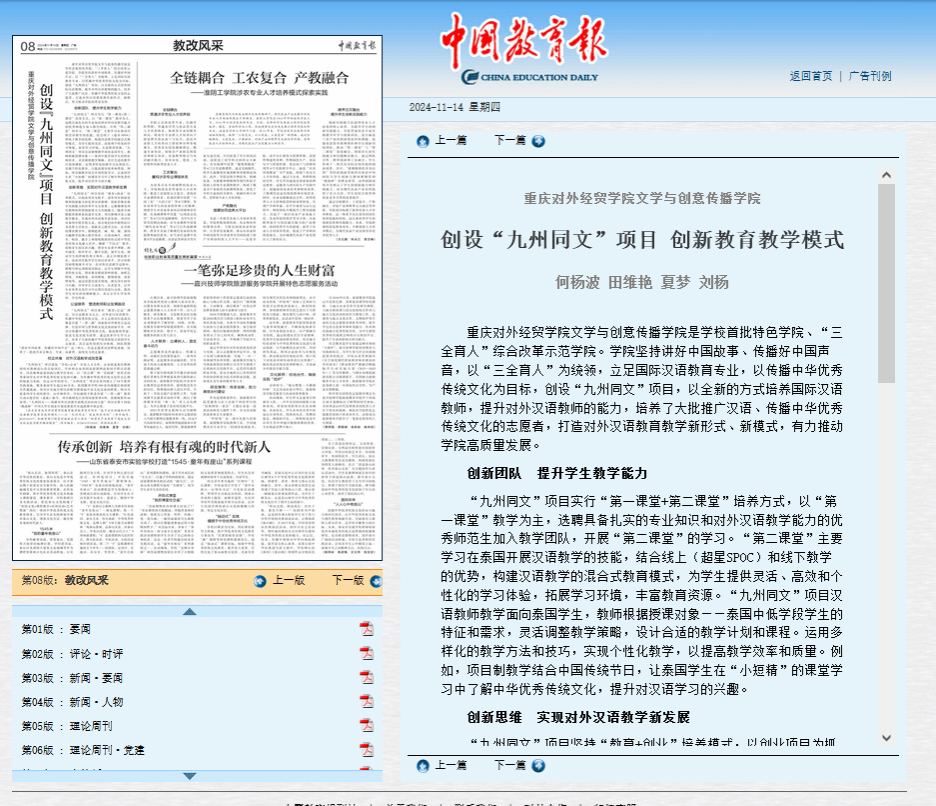Open the 广告刊例 link
This screenshot has width=936, height=806.
pyautogui.click(x=869, y=76)
